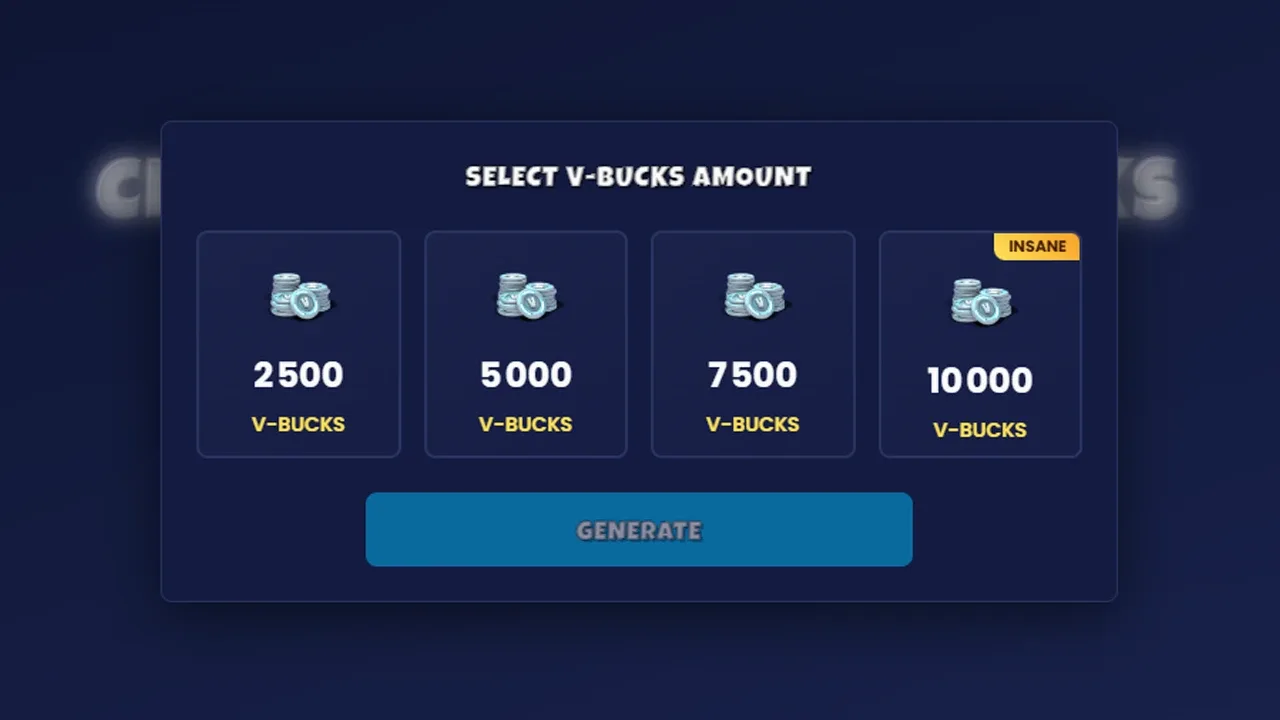The height and width of the screenshot is (720, 1280).
Task: Click the "Select V-Bucks Amount" heading
Action: click(x=638, y=177)
